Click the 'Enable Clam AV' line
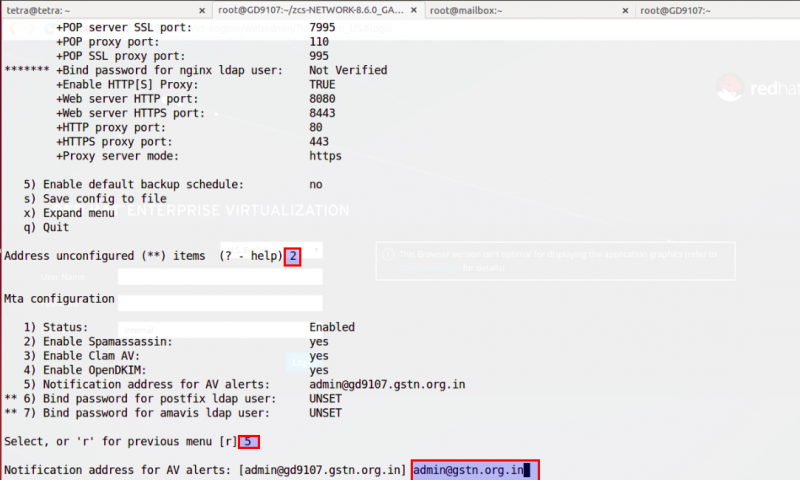The width and height of the screenshot is (800, 480). coord(82,356)
